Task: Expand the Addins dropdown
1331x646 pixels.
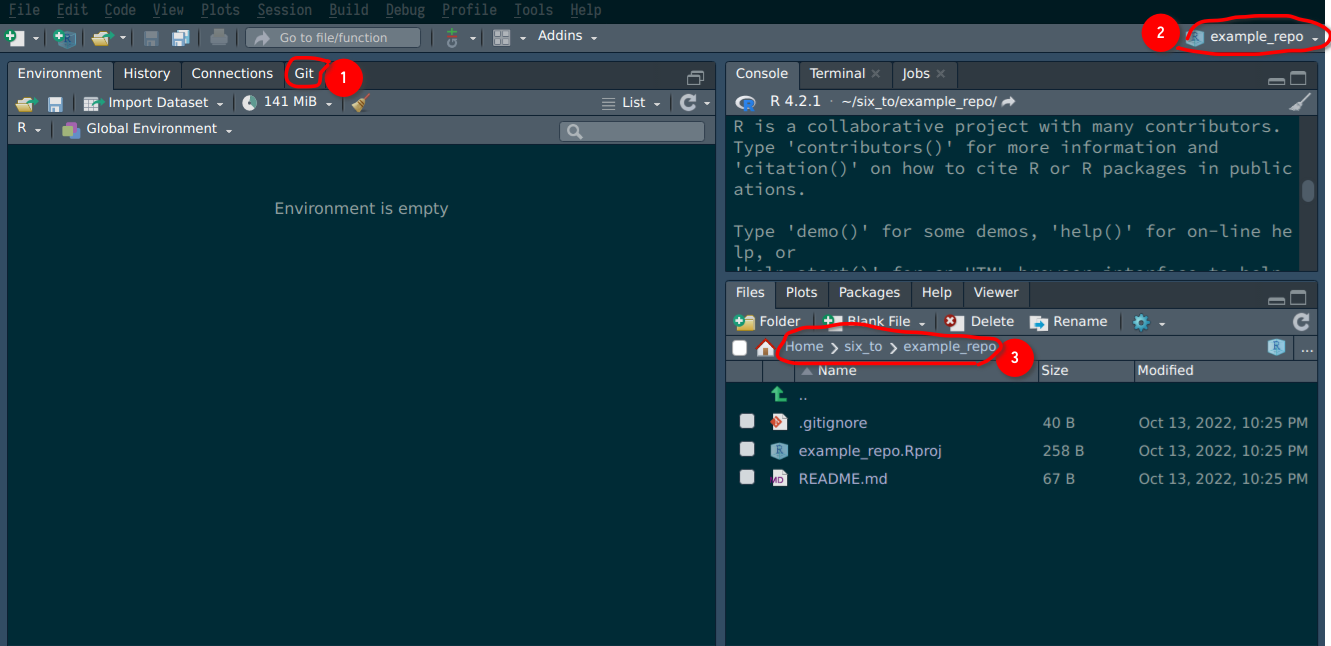Action: point(567,36)
